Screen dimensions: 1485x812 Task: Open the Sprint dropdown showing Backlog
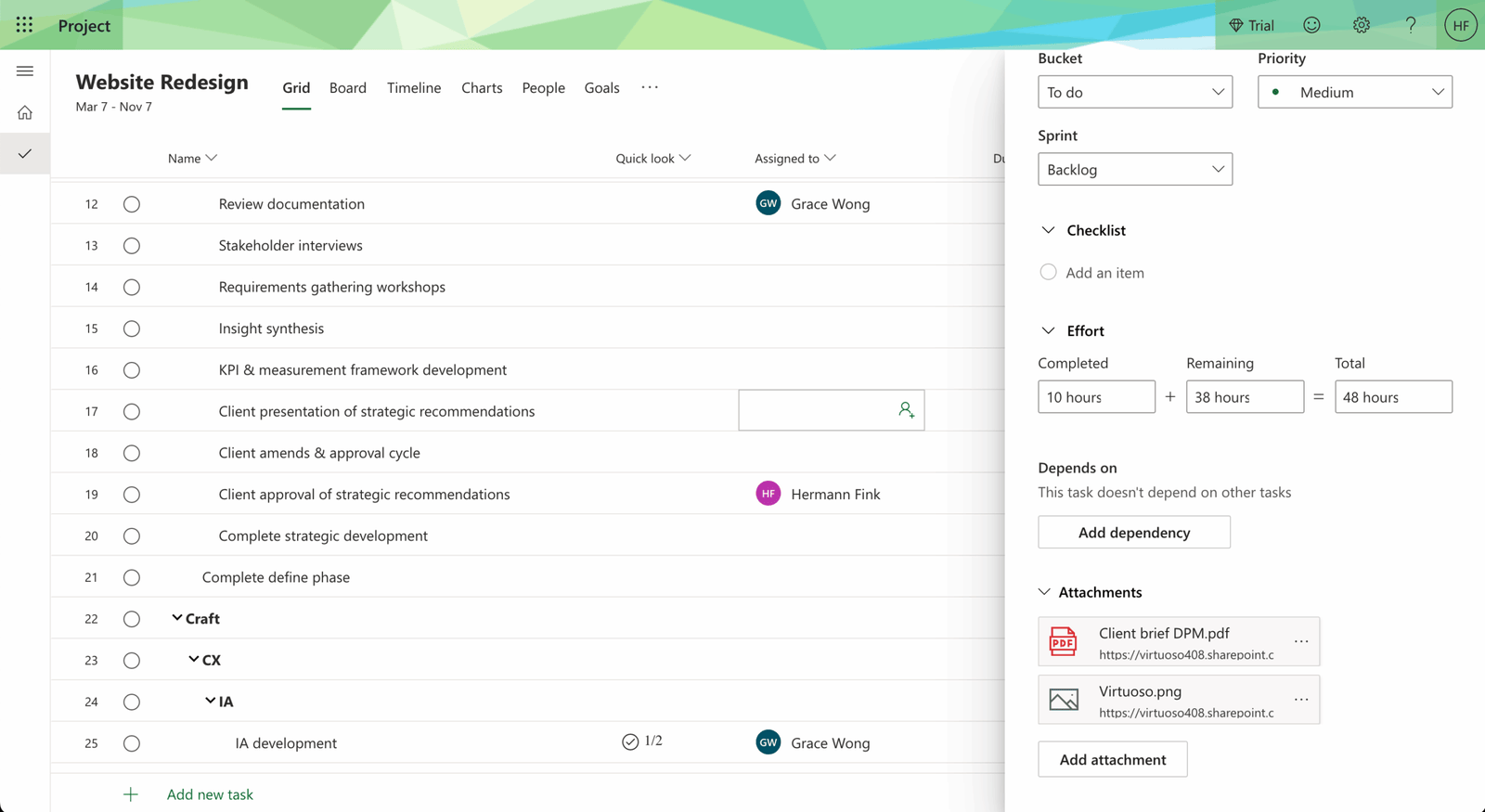click(x=1134, y=170)
